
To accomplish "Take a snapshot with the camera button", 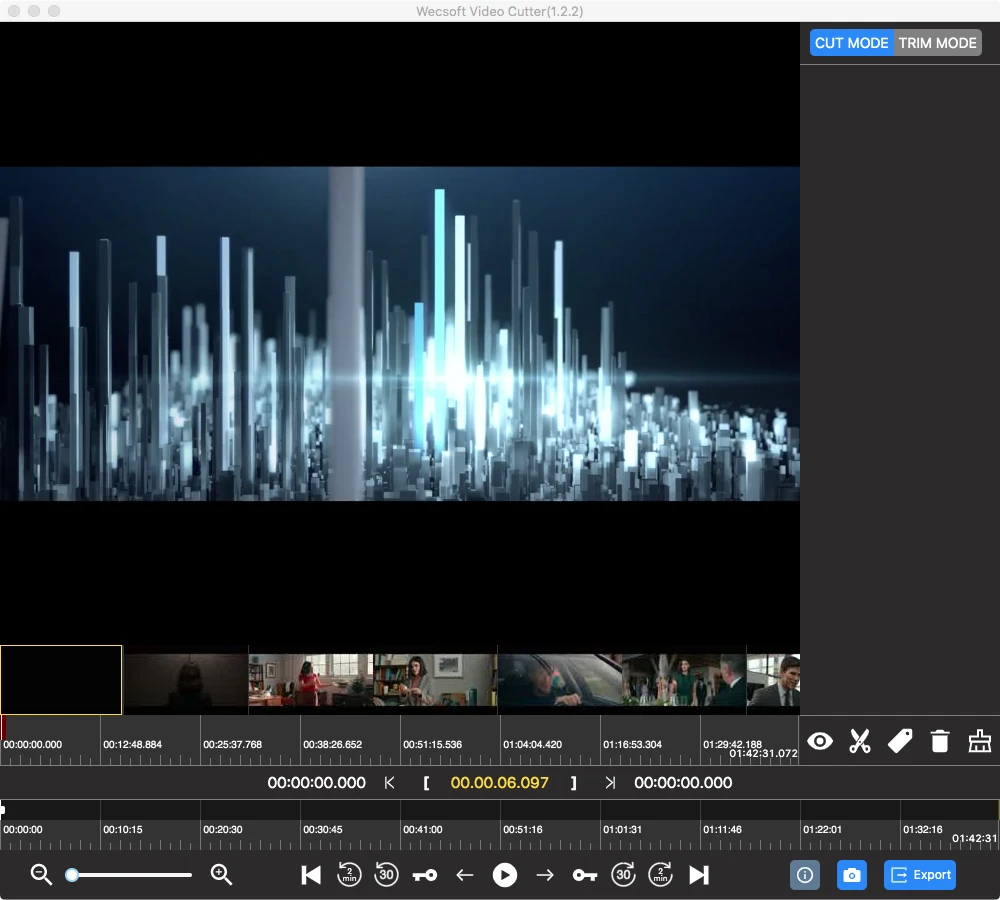I will [x=851, y=874].
